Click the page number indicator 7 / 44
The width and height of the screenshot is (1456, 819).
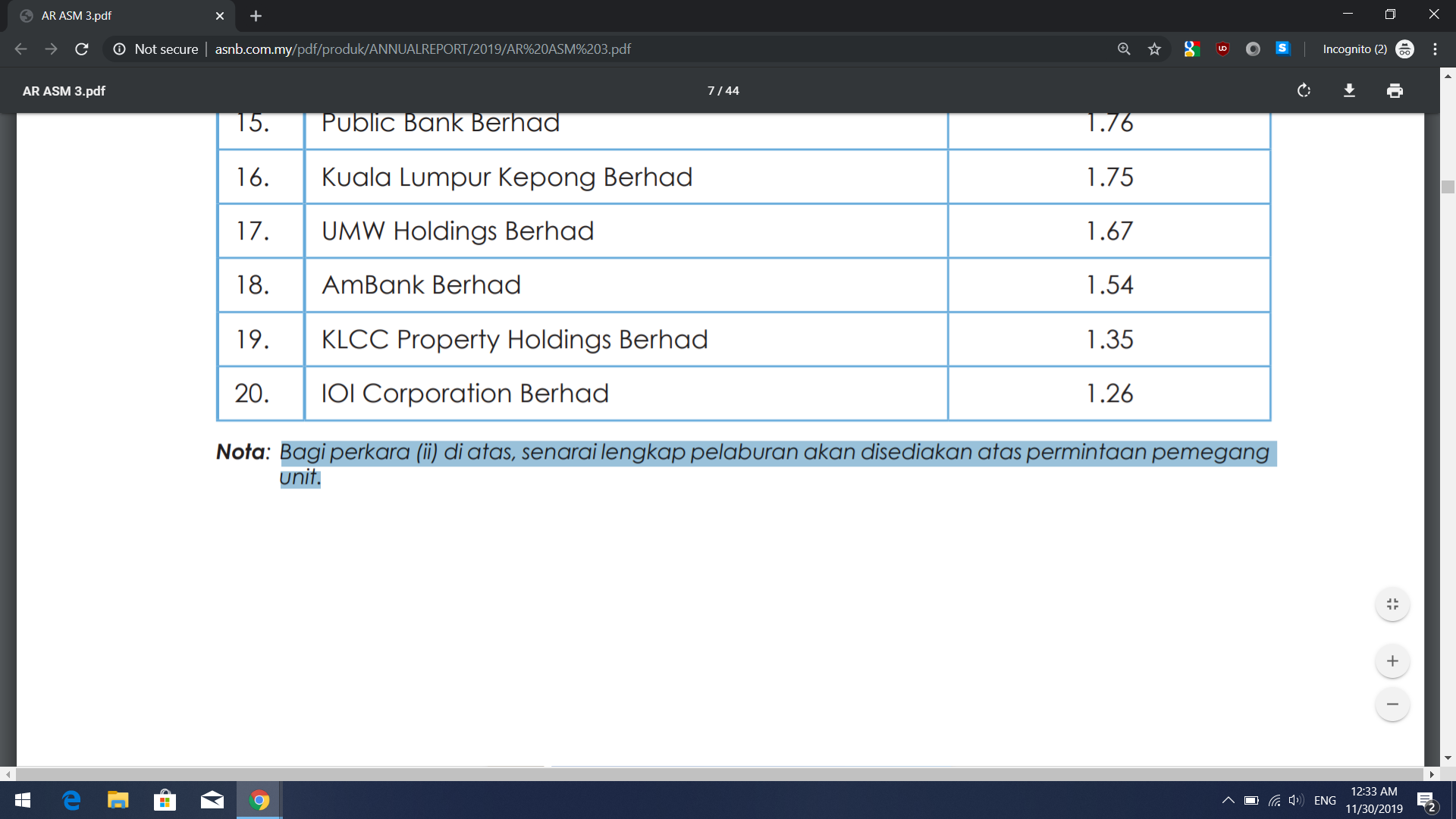pos(723,90)
